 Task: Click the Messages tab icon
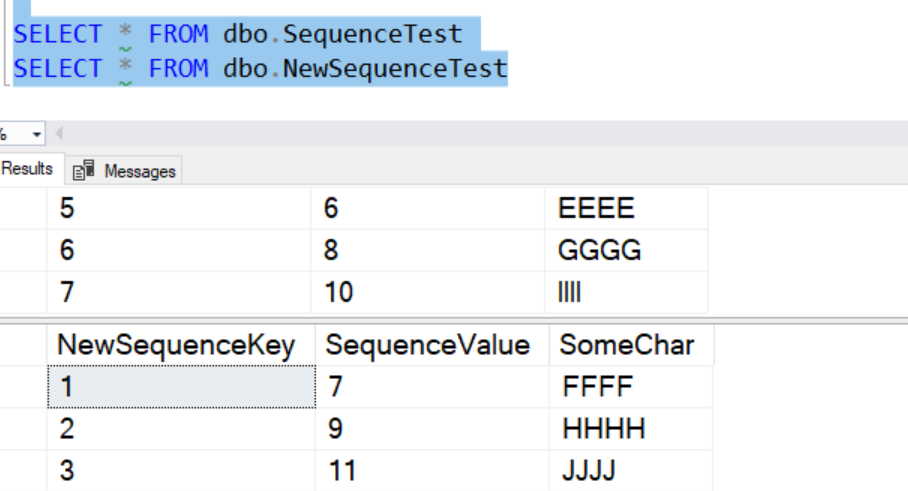[x=86, y=171]
